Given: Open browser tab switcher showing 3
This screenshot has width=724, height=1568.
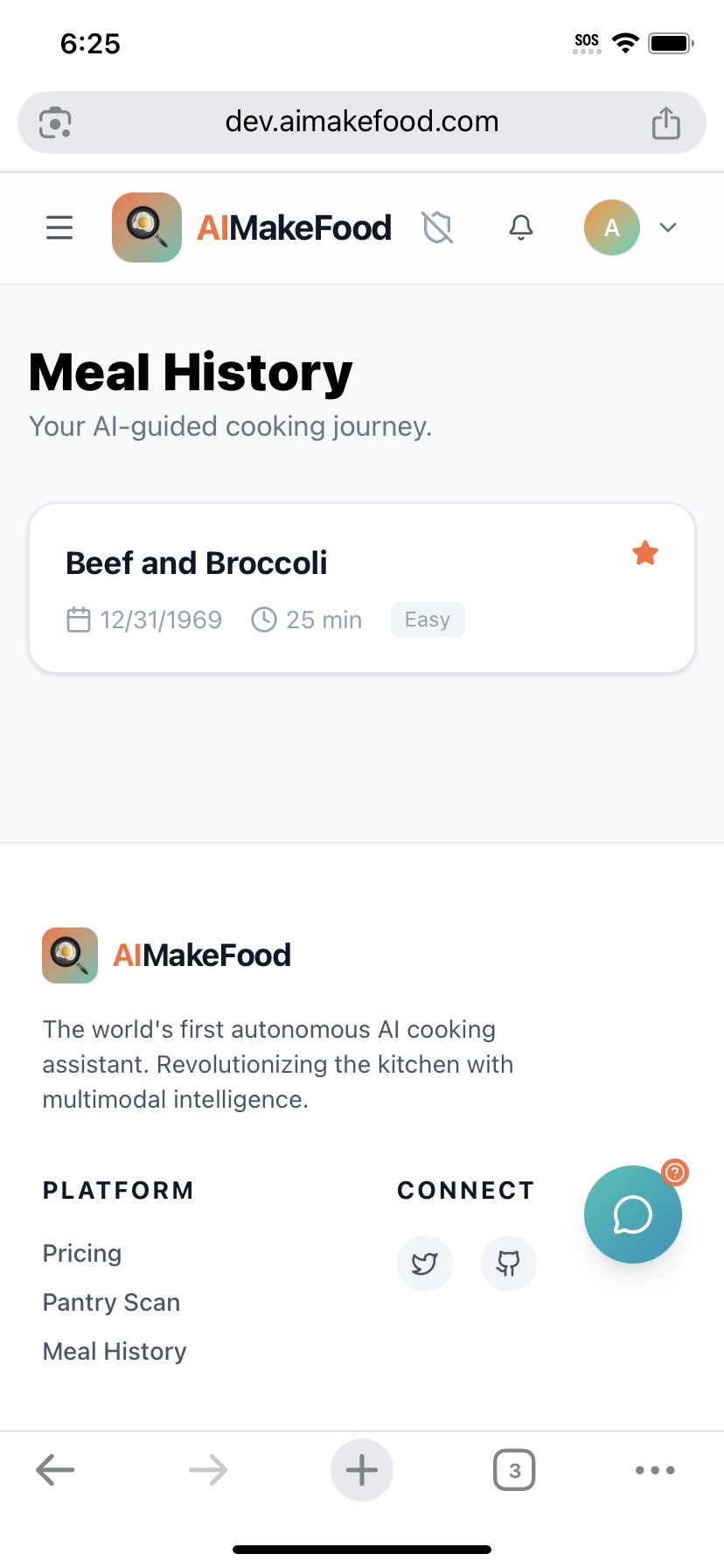Looking at the screenshot, I should click(515, 1470).
